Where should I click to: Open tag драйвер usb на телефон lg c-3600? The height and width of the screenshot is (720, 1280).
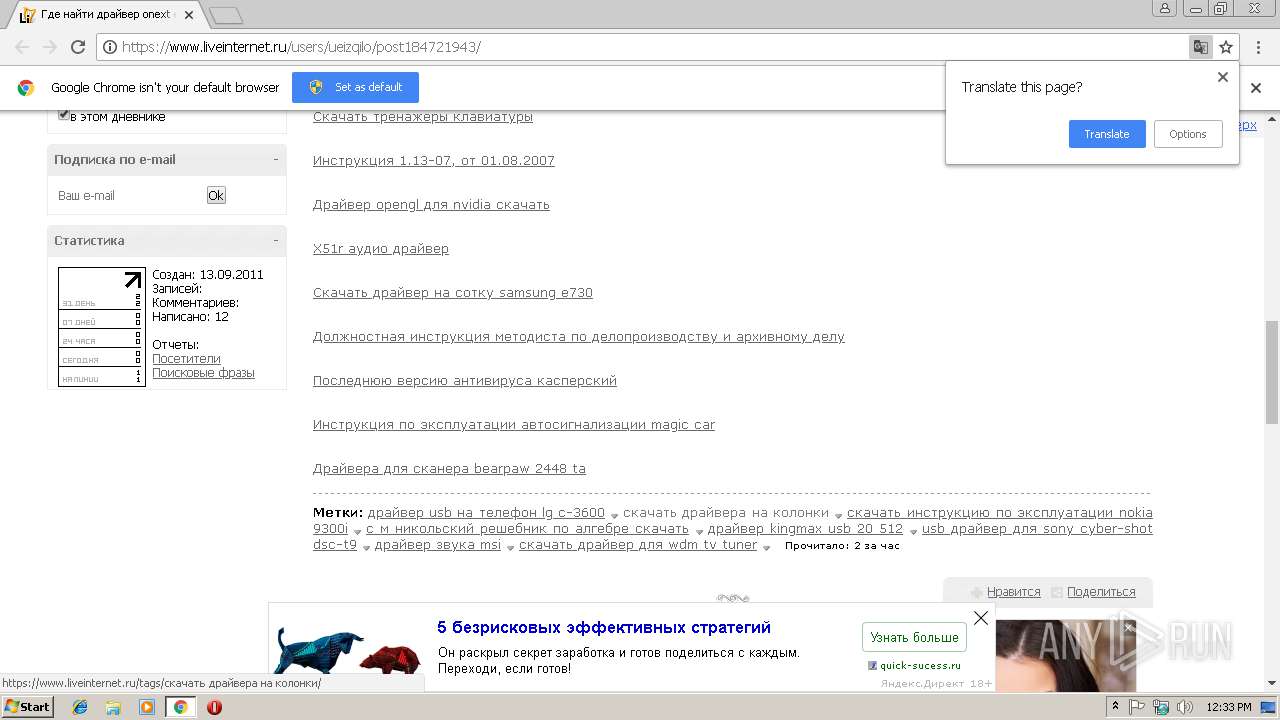click(x=486, y=513)
